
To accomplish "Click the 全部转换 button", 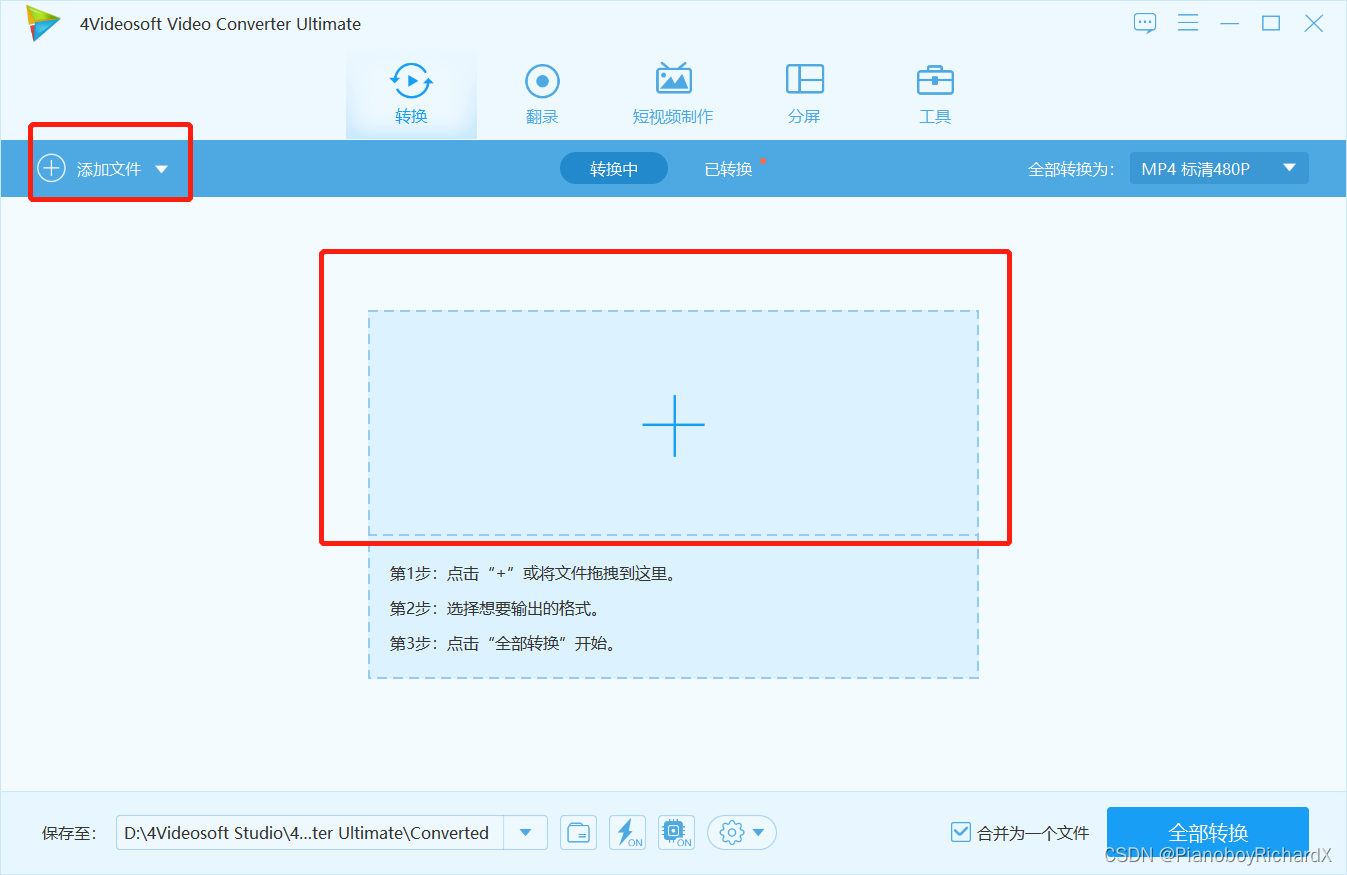I will 1208,832.
